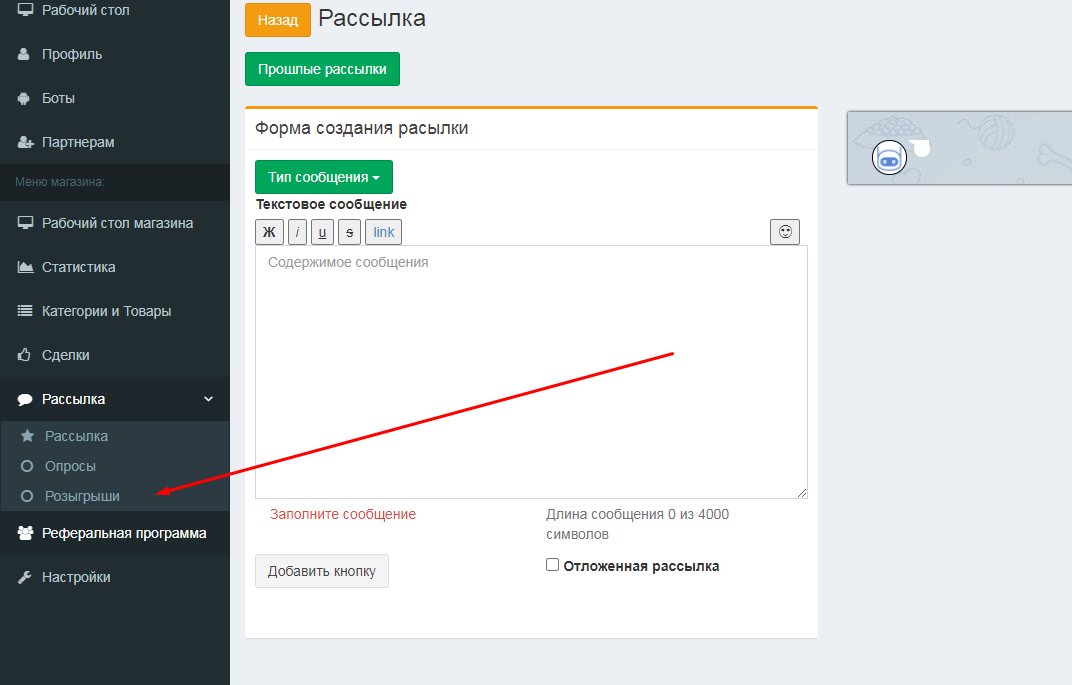The width and height of the screenshot is (1072, 685).
Task: Click the bold (Ж) formatting icon
Action: pyautogui.click(x=269, y=232)
